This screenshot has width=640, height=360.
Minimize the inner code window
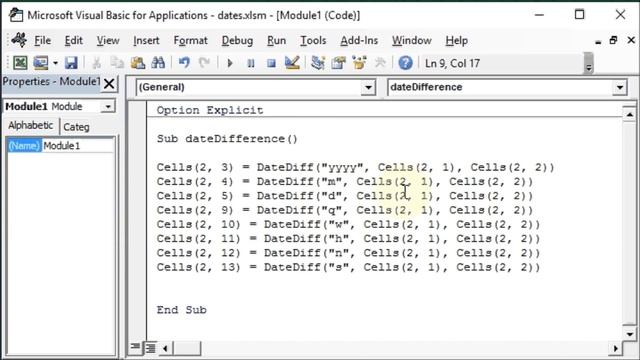tap(598, 41)
